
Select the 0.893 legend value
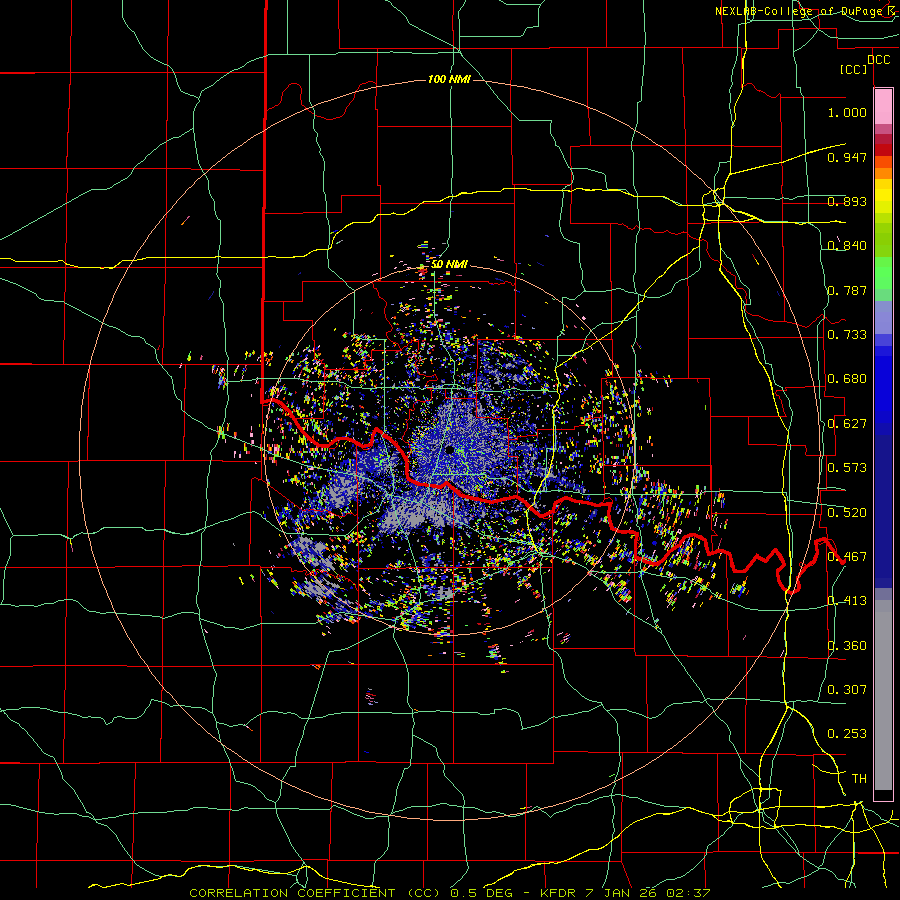(847, 201)
